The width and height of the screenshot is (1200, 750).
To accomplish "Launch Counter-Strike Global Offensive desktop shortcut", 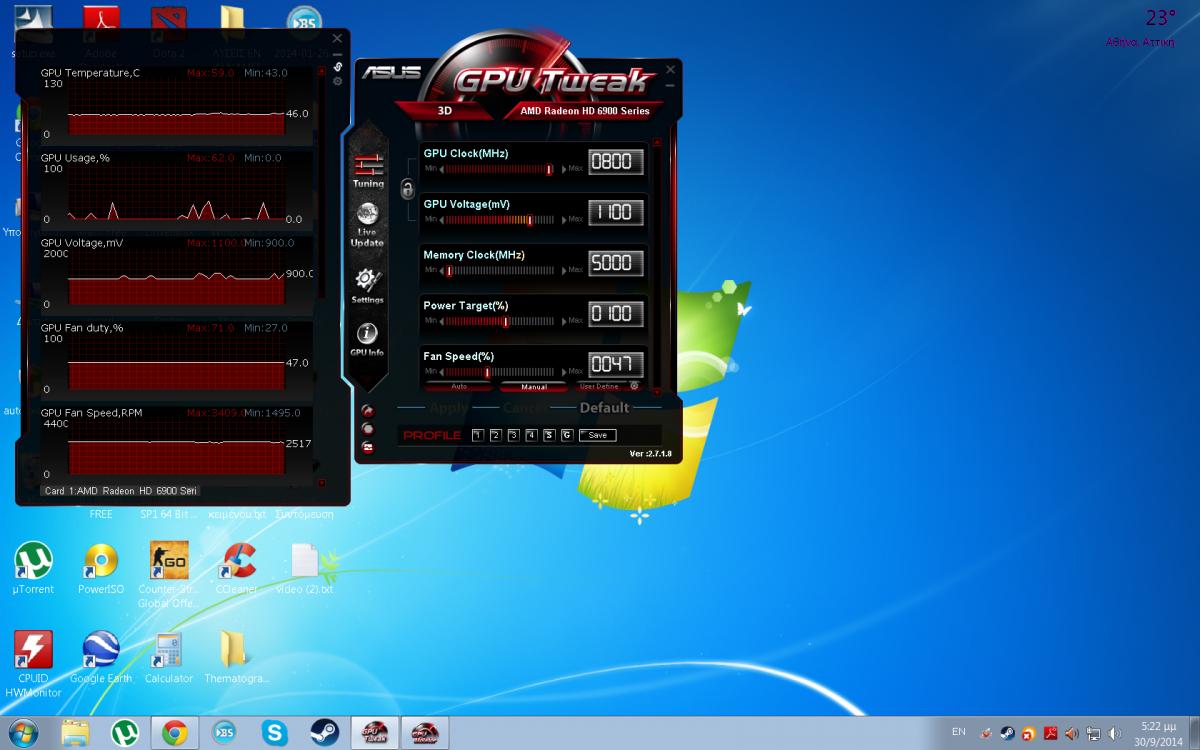I will click(168, 575).
